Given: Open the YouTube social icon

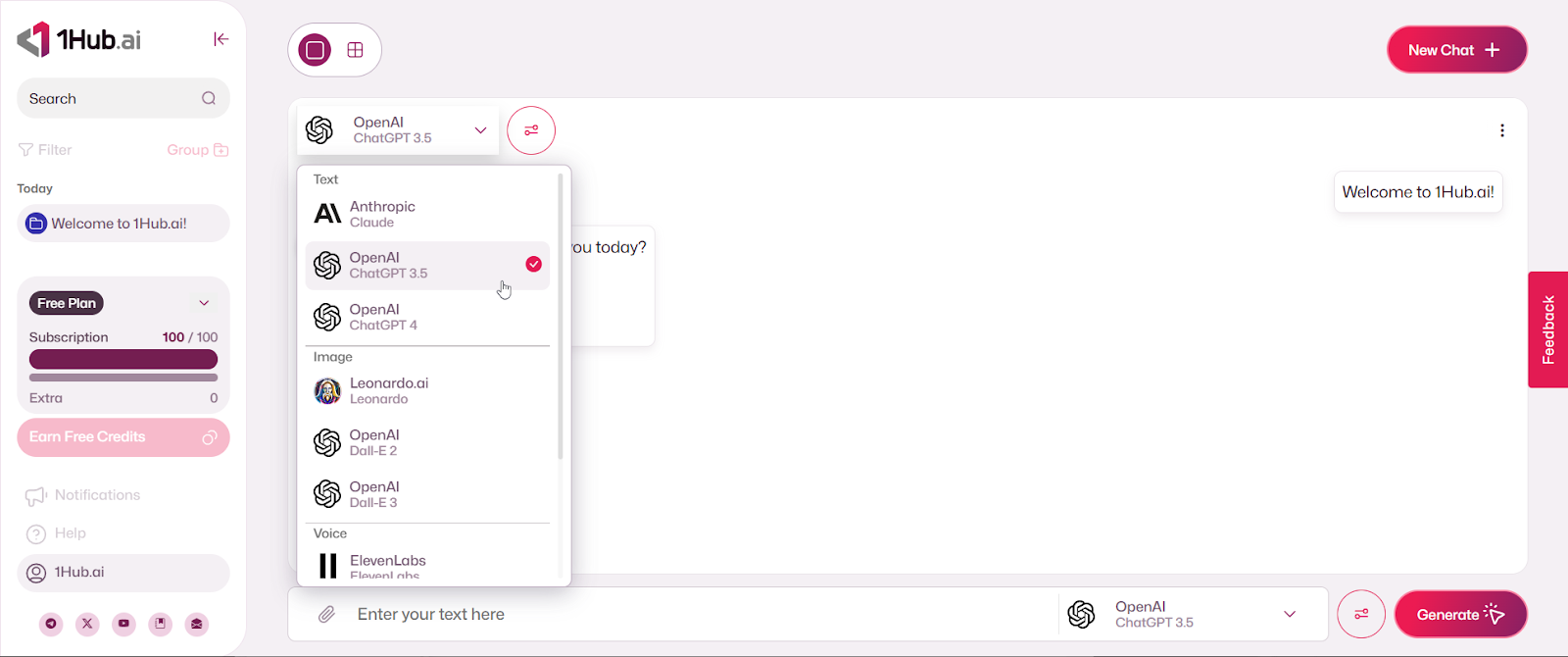Looking at the screenshot, I should pos(123,624).
